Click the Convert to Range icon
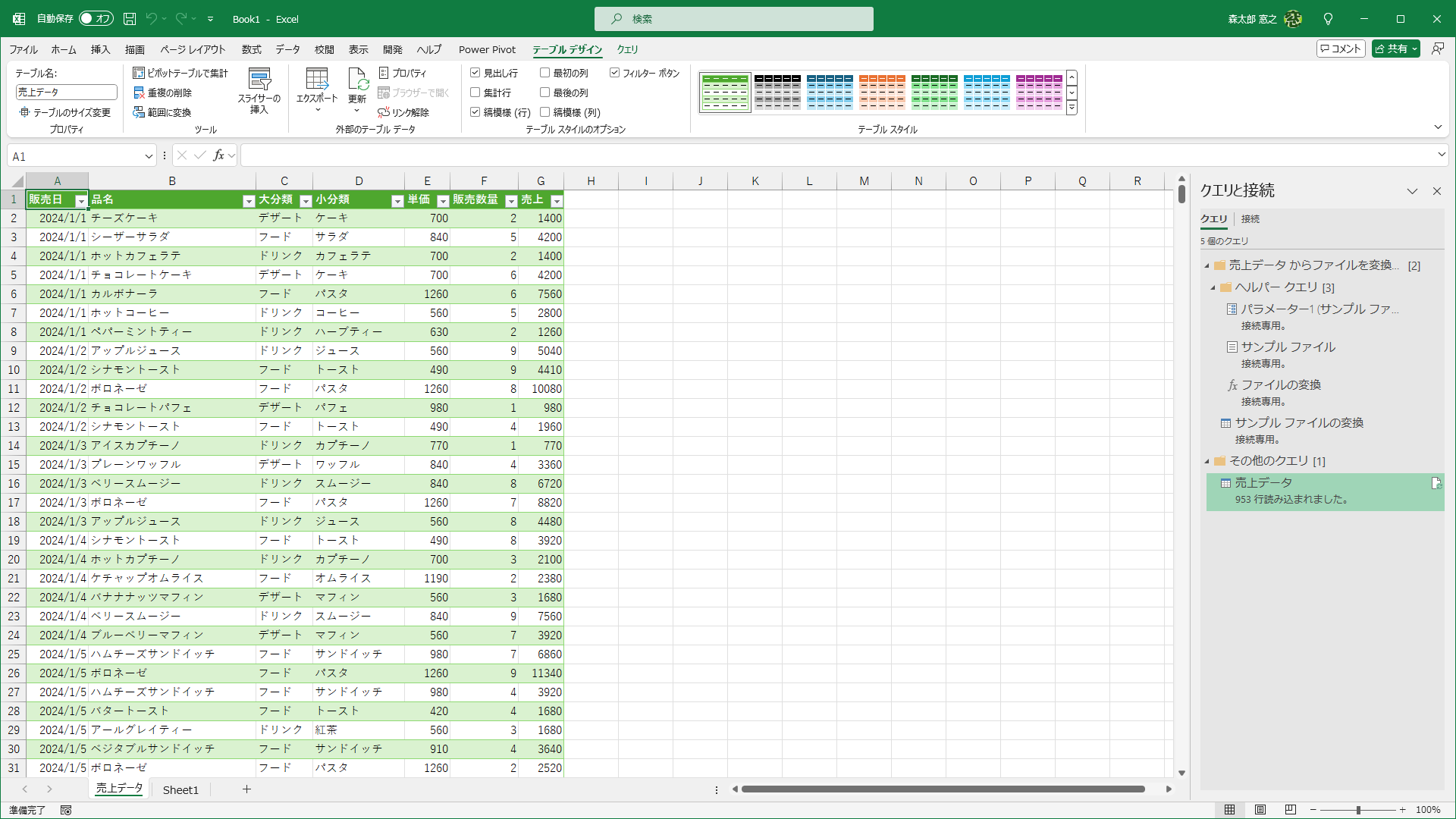Image resolution: width=1456 pixels, height=819 pixels. [139, 112]
